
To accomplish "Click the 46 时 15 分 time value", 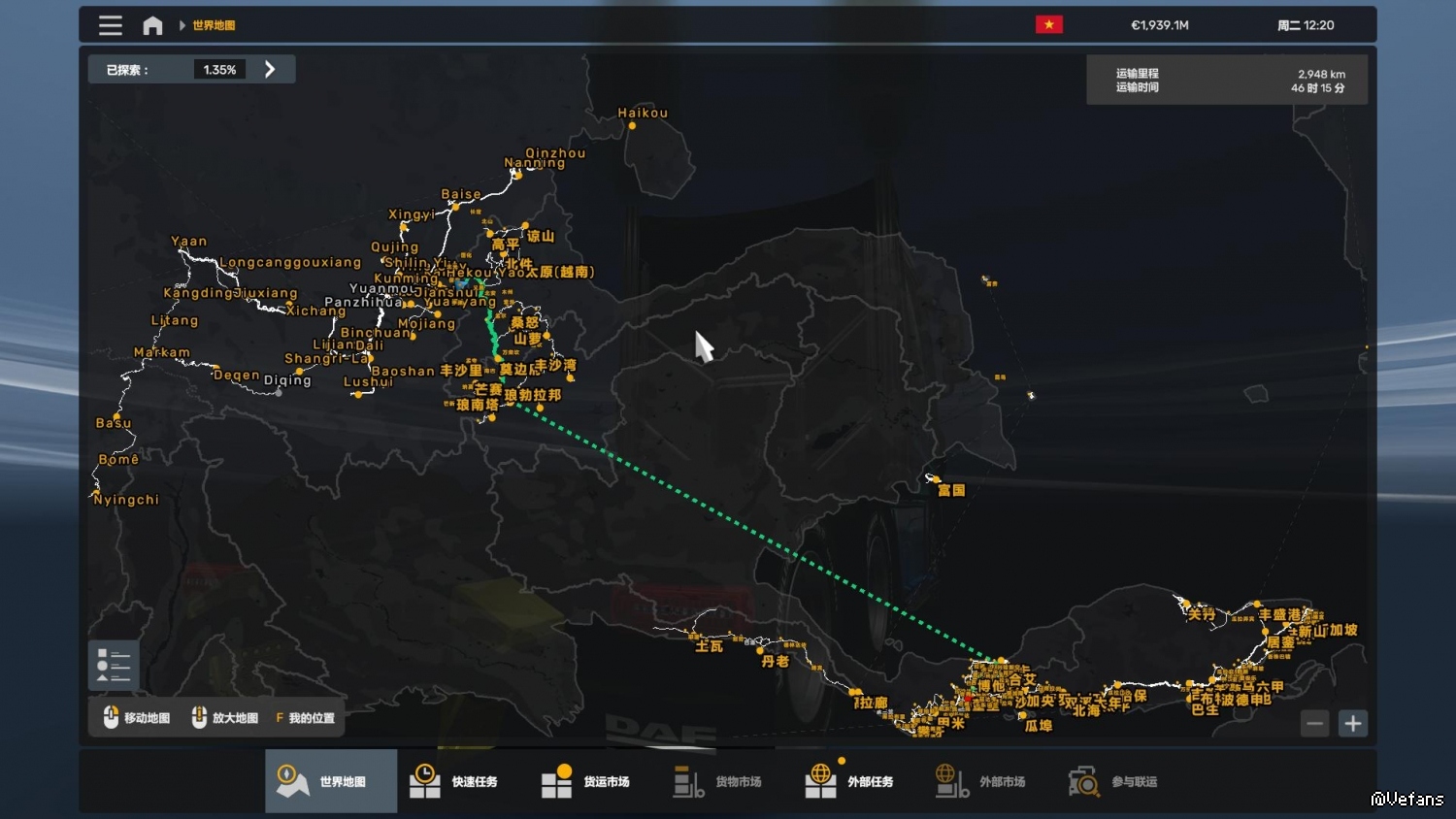I will [1318, 88].
